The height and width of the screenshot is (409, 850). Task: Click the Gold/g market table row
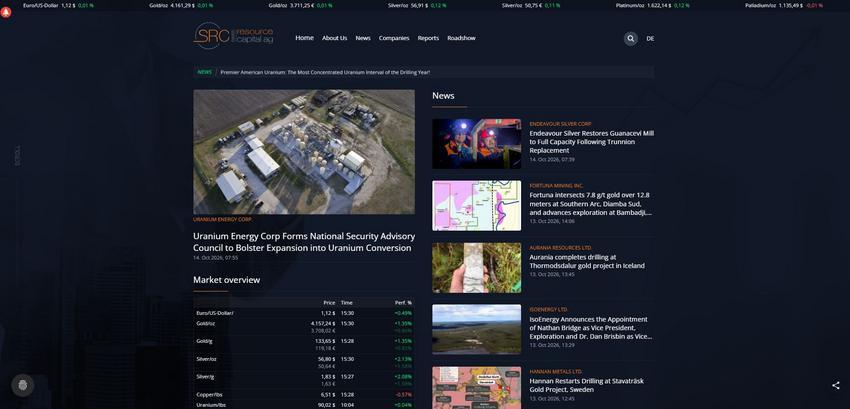(x=304, y=344)
